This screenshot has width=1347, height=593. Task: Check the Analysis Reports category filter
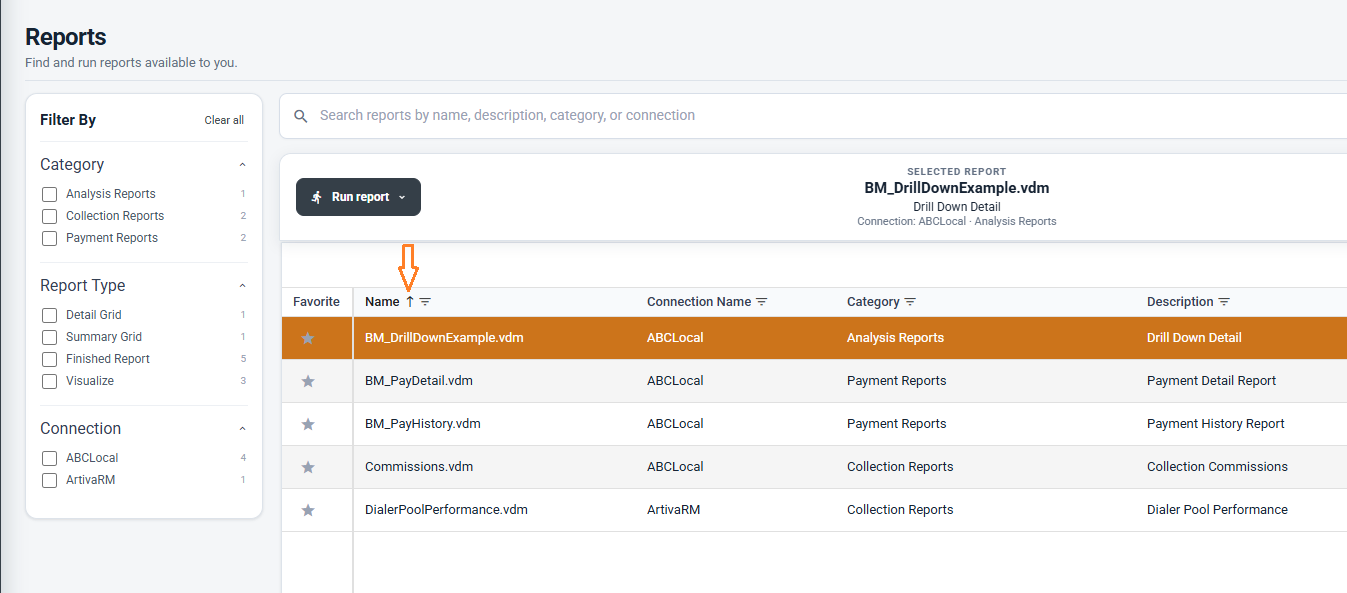(x=49, y=194)
